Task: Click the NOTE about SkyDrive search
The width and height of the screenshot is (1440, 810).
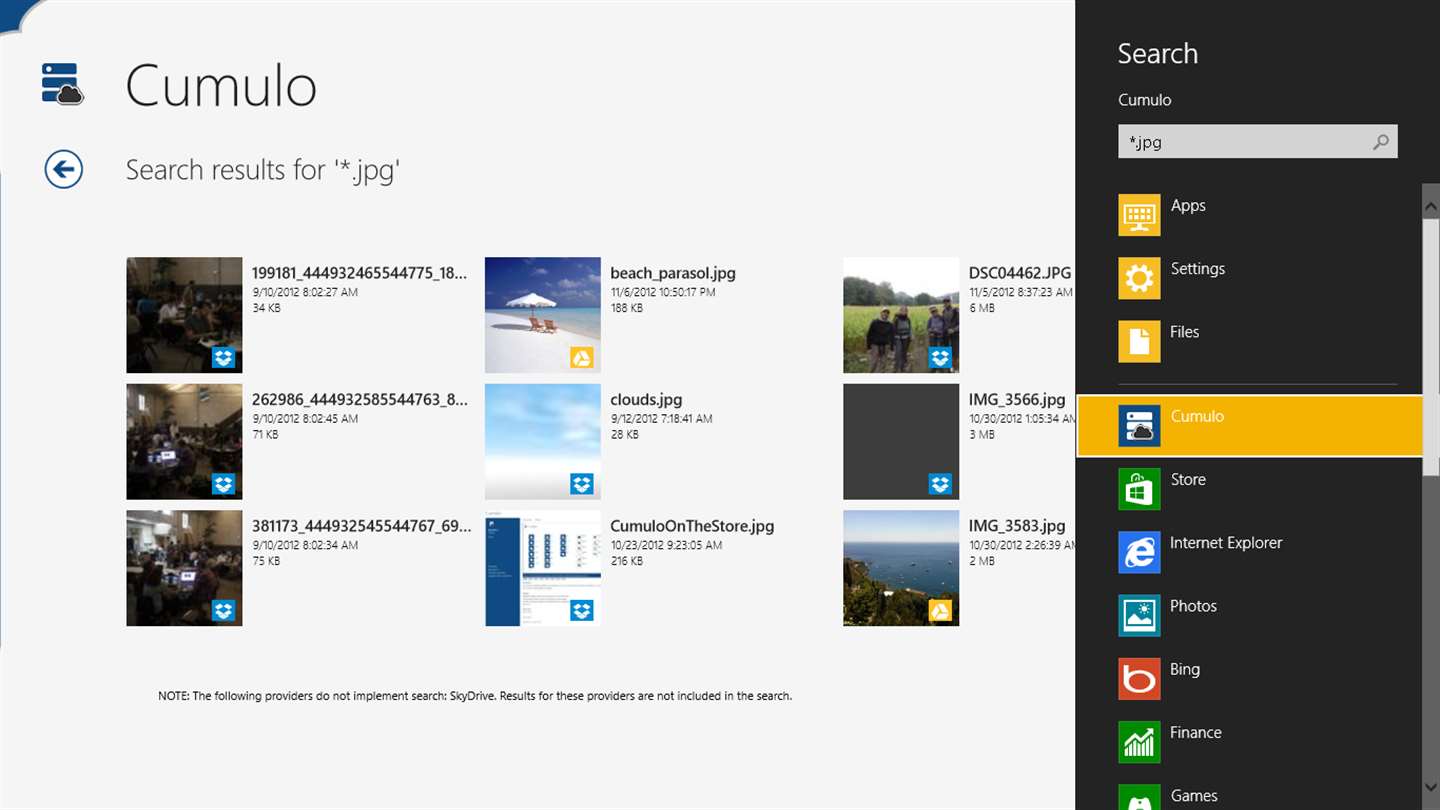Action: pos(475,695)
